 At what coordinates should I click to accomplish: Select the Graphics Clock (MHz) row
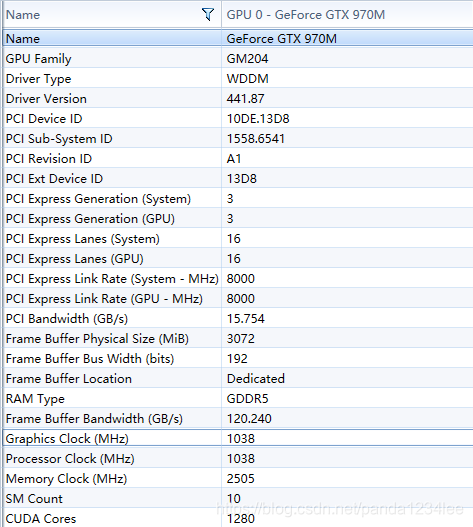238,438
